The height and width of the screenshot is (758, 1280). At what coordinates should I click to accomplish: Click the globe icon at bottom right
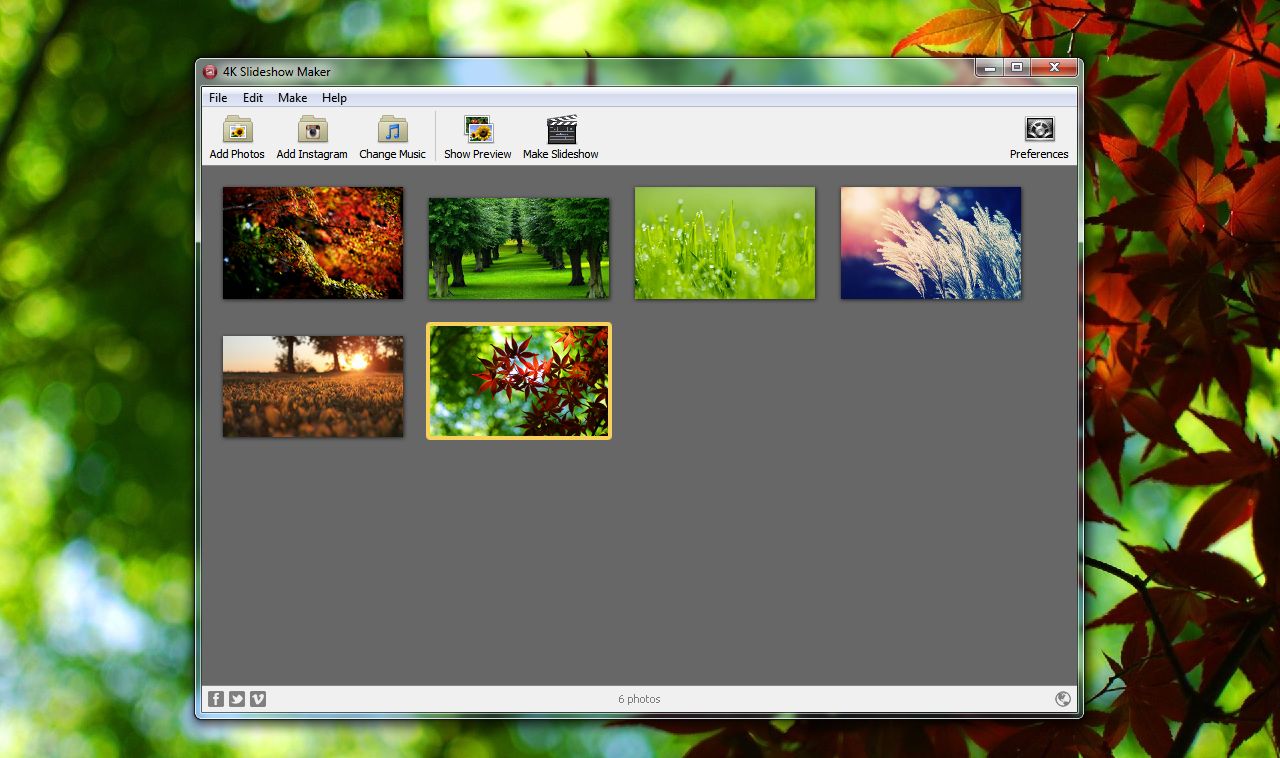pos(1063,699)
